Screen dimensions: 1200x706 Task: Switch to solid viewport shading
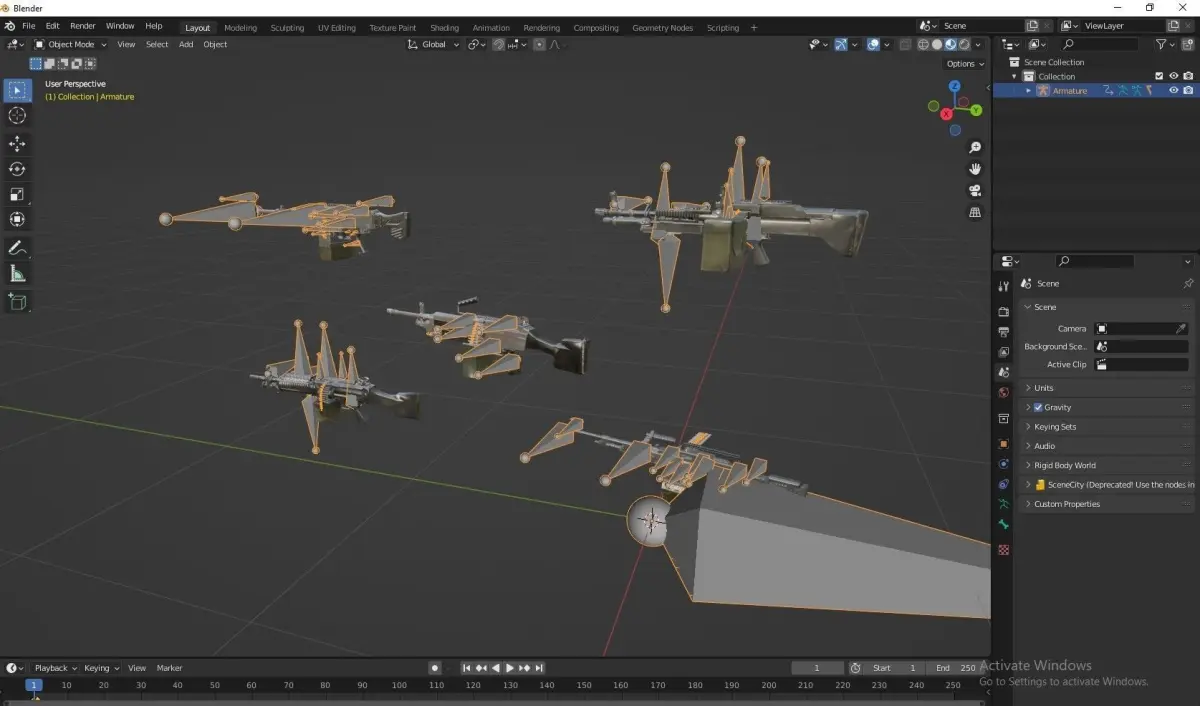coord(937,44)
